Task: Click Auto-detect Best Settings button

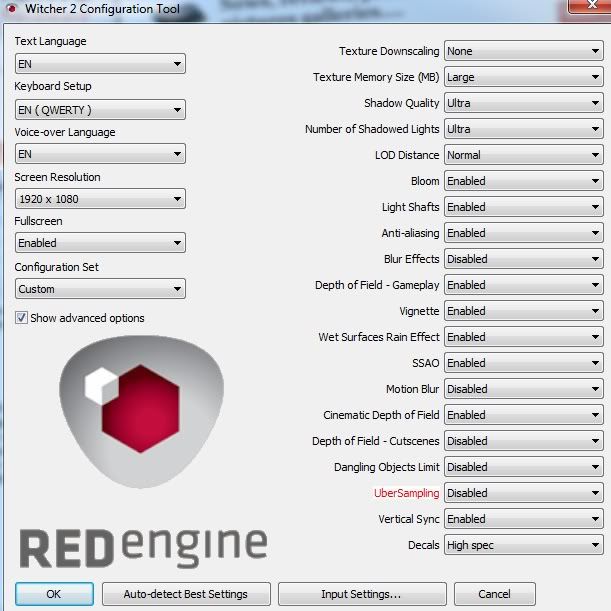Action: click(186, 594)
